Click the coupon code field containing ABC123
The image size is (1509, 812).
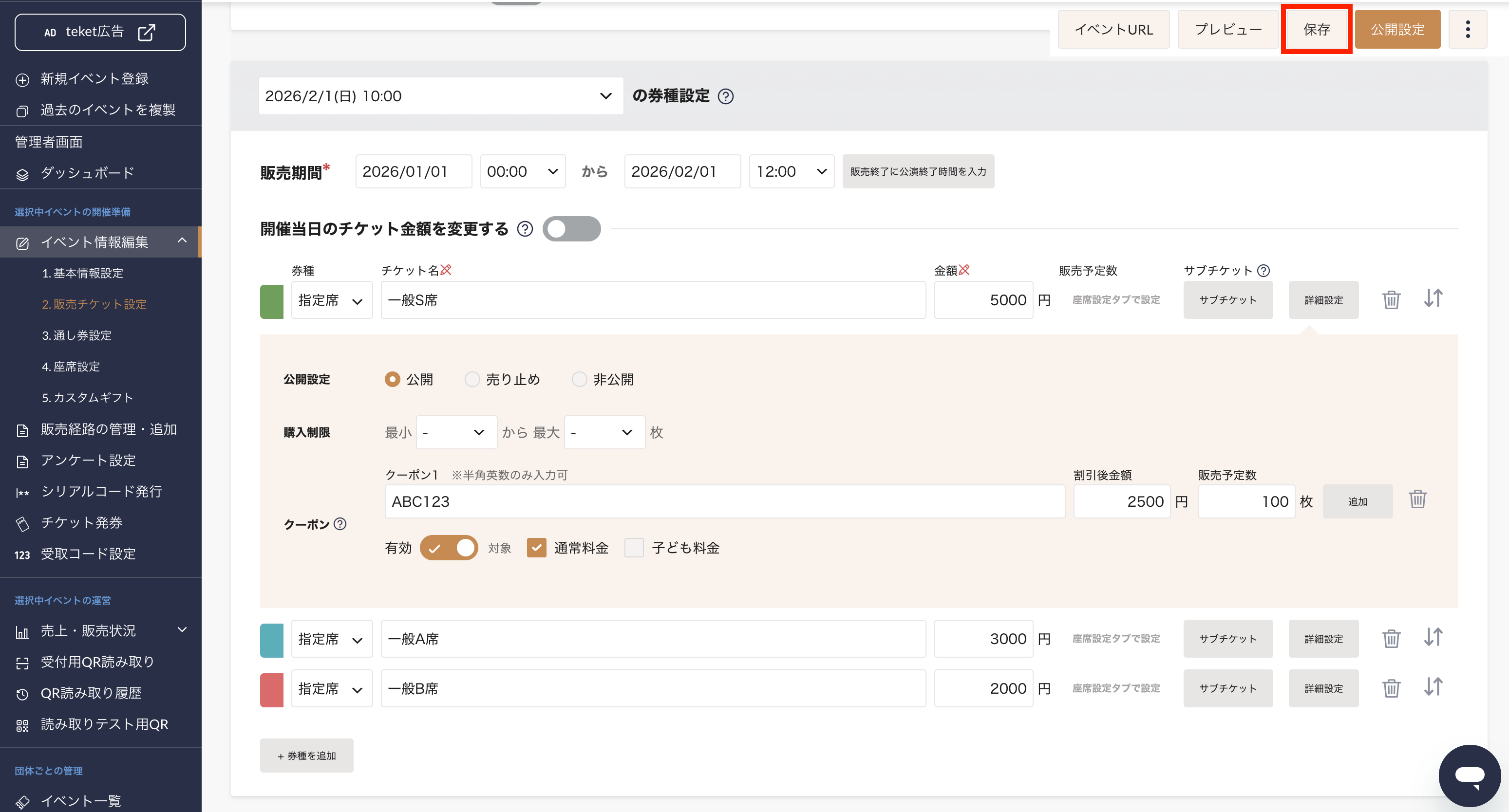[x=724, y=502]
